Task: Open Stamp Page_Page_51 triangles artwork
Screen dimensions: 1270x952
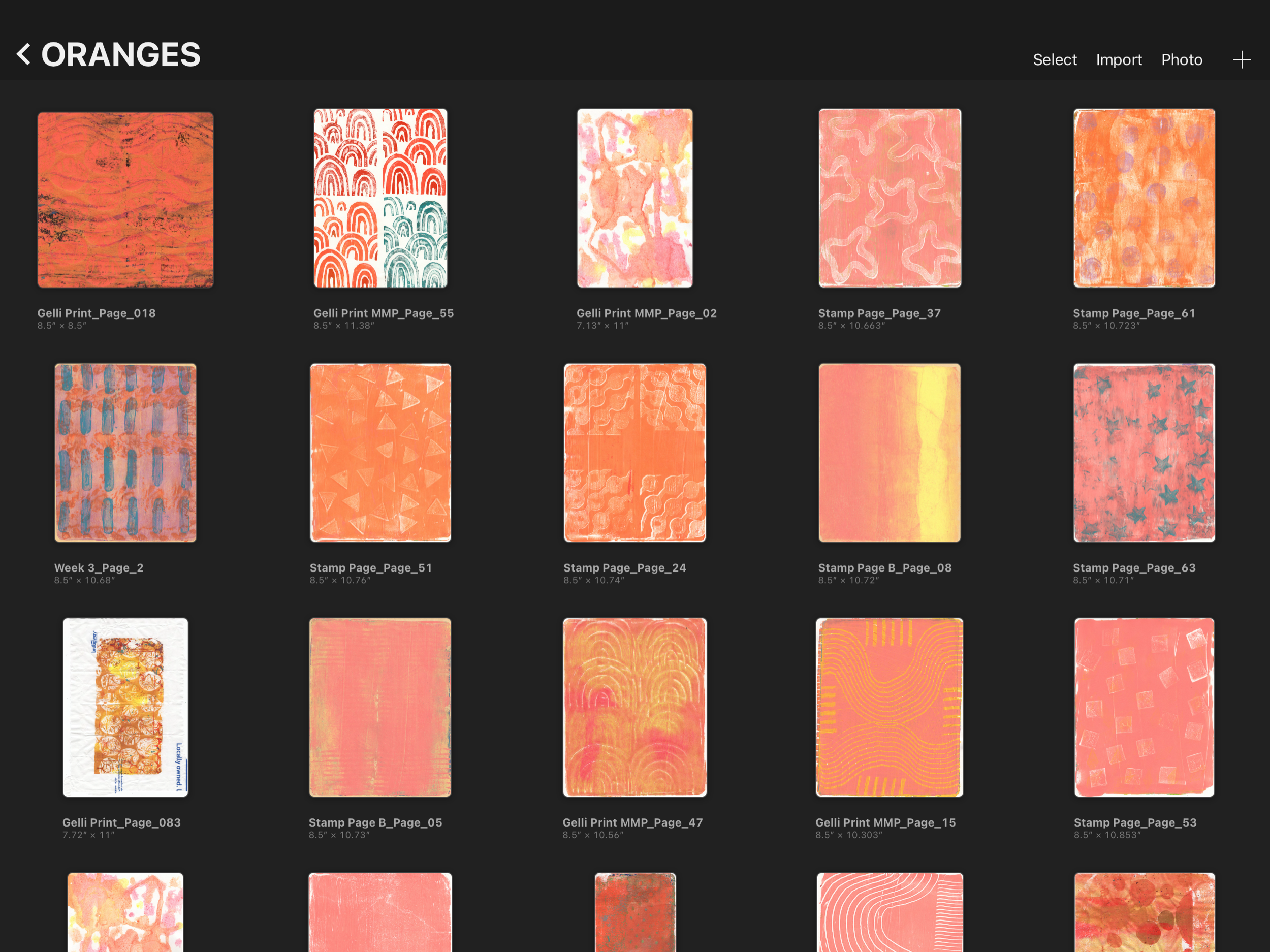Action: [x=380, y=453]
